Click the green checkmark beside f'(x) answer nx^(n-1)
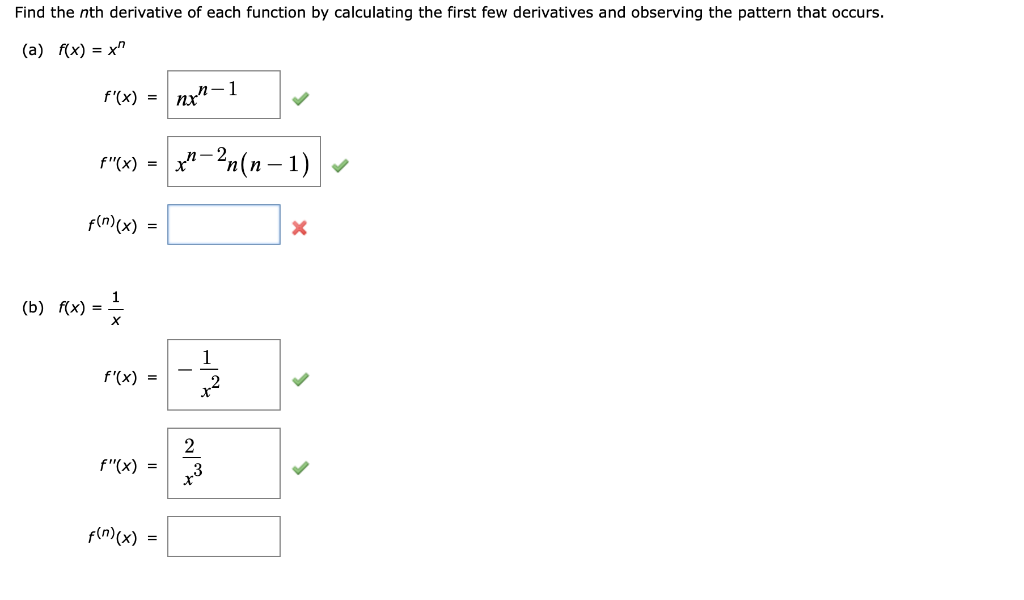 300,97
